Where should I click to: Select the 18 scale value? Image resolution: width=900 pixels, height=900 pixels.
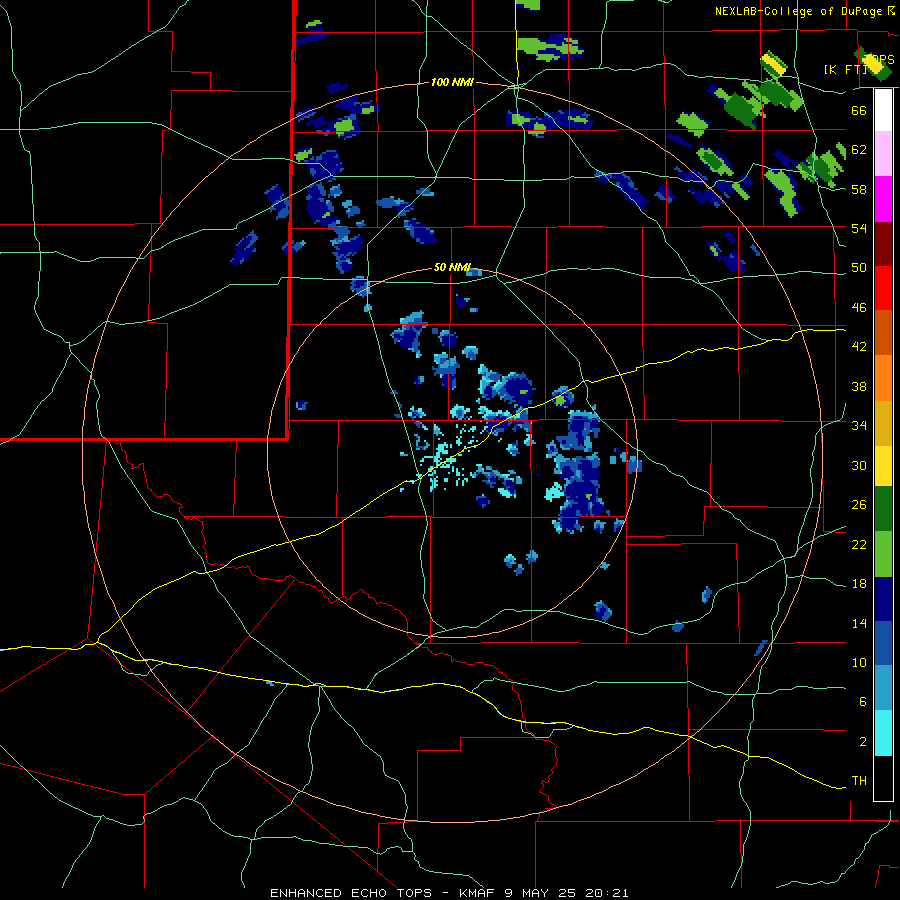859,584
